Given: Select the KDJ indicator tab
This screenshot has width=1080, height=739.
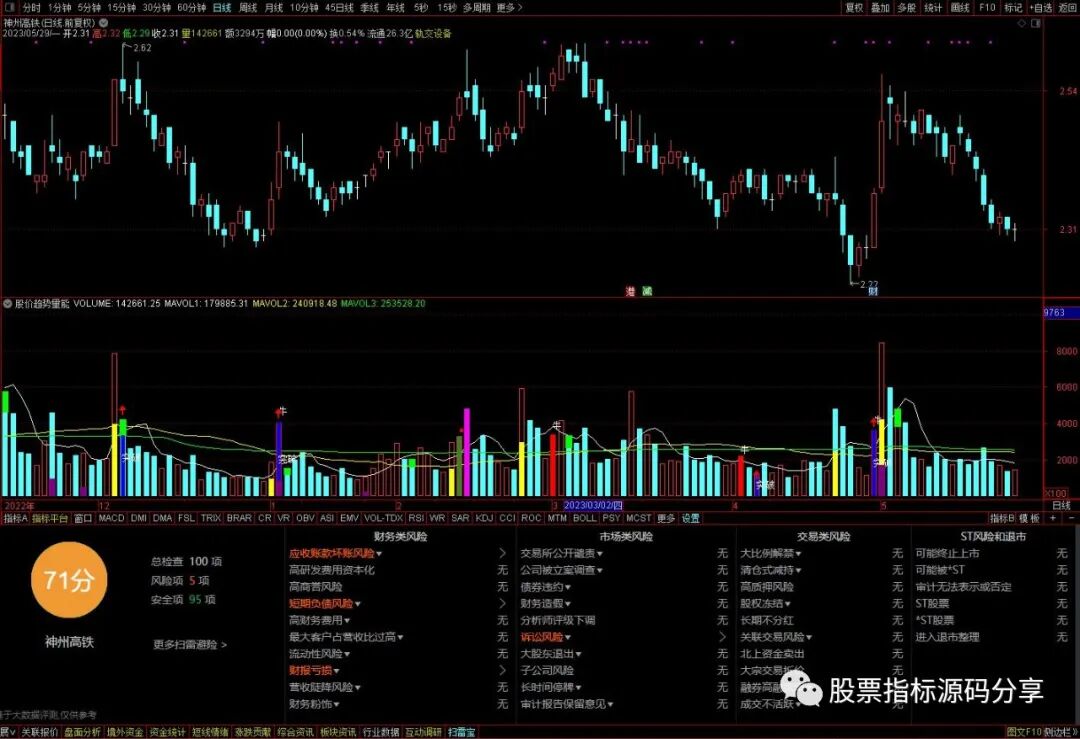Looking at the screenshot, I should click(x=484, y=518).
